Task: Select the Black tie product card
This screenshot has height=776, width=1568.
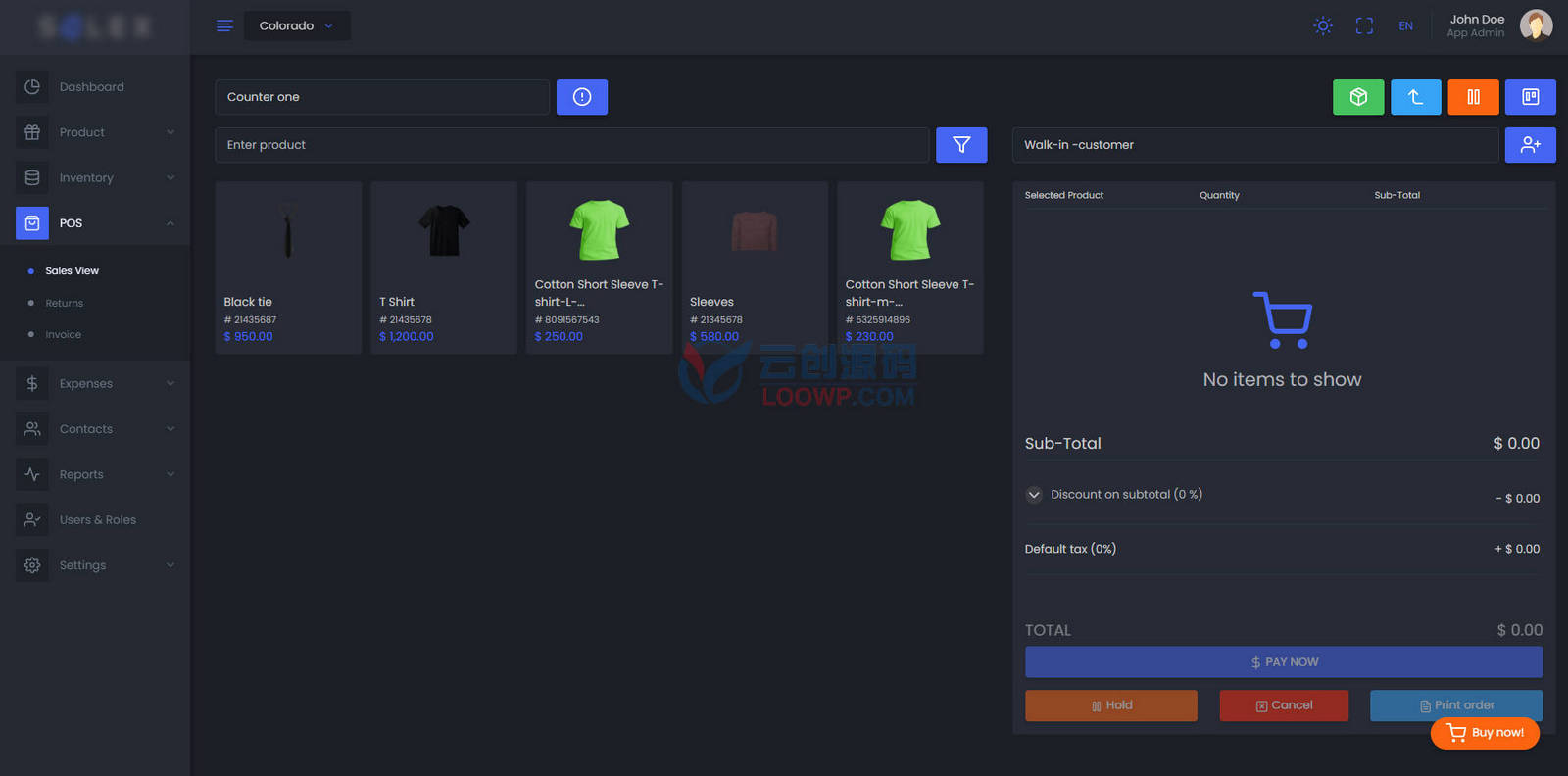Action: (288, 267)
